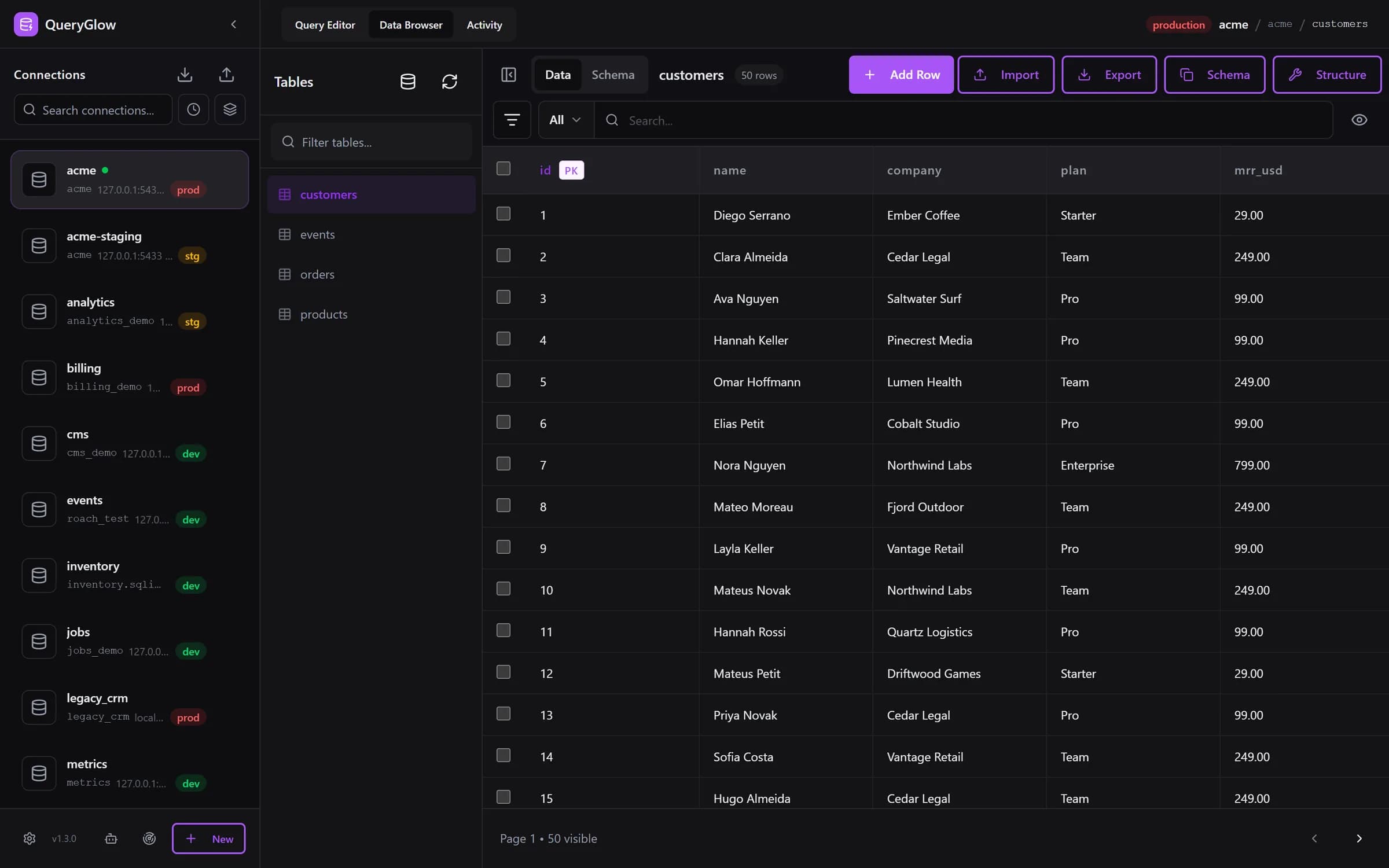
Task: Open the acme-staging connection
Action: pos(130,245)
